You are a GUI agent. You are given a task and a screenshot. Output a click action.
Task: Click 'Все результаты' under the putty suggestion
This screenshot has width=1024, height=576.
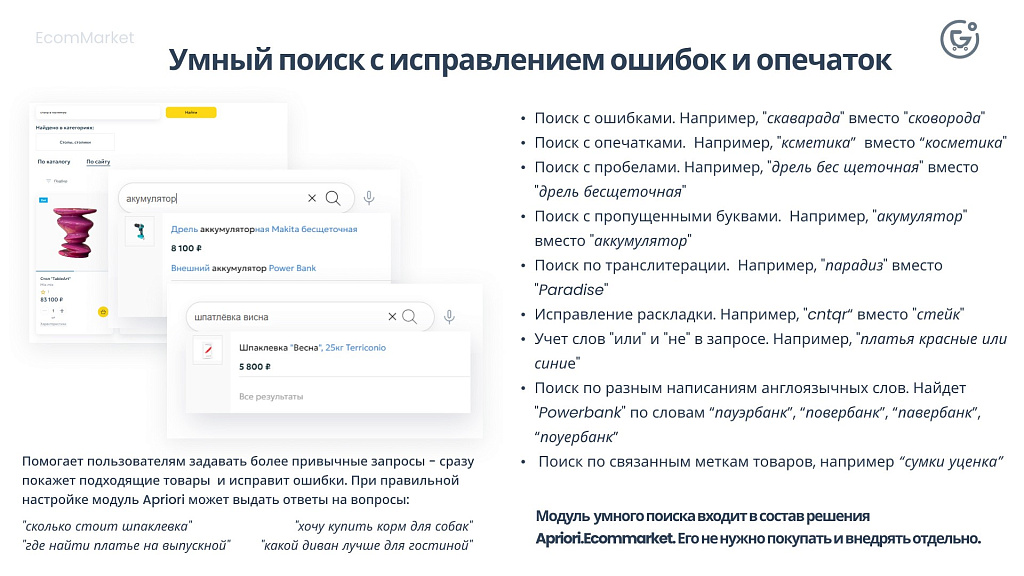271,397
